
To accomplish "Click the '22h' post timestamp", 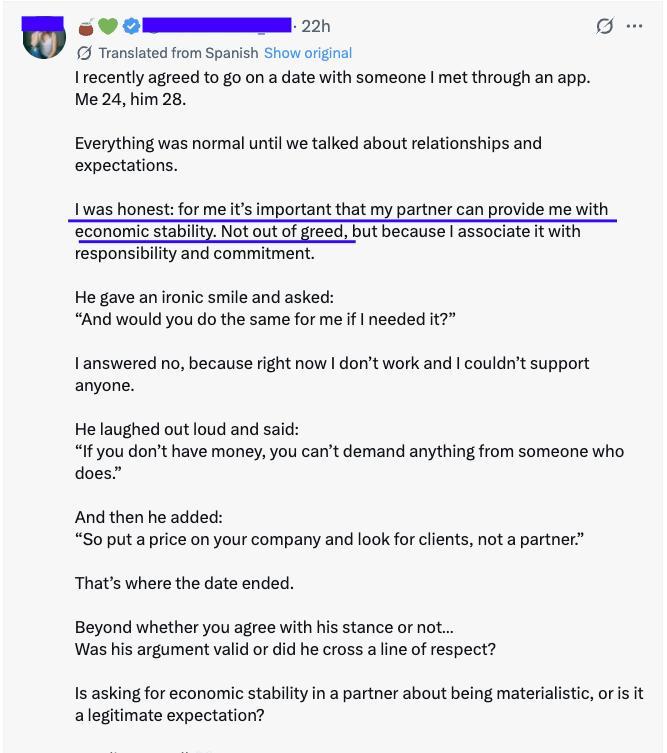I will (315, 26).
